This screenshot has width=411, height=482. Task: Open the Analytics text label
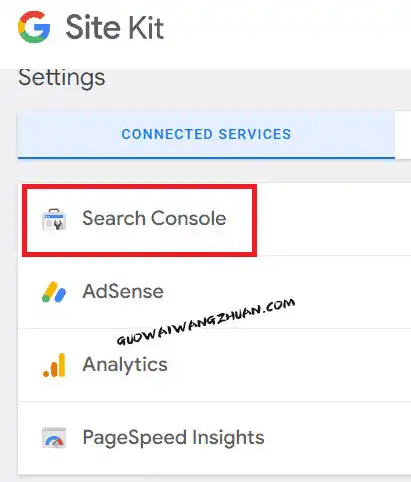[125, 364]
